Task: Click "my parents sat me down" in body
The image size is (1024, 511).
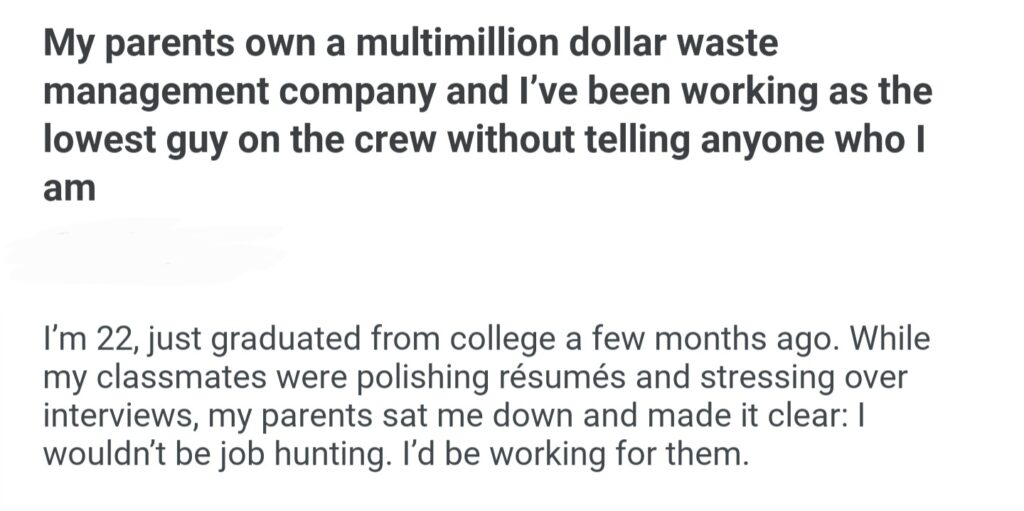Action: (381, 418)
